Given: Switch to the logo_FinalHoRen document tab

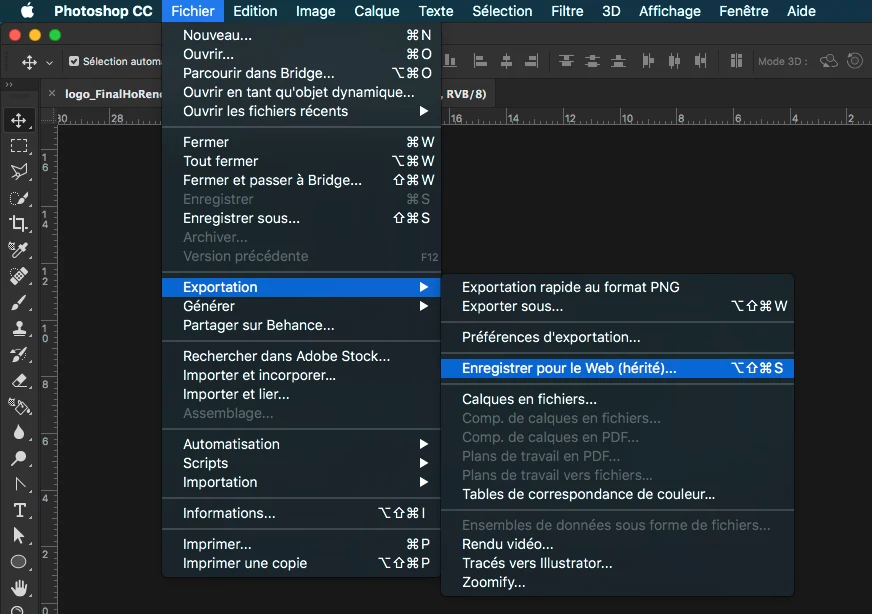Looking at the screenshot, I should point(113,93).
